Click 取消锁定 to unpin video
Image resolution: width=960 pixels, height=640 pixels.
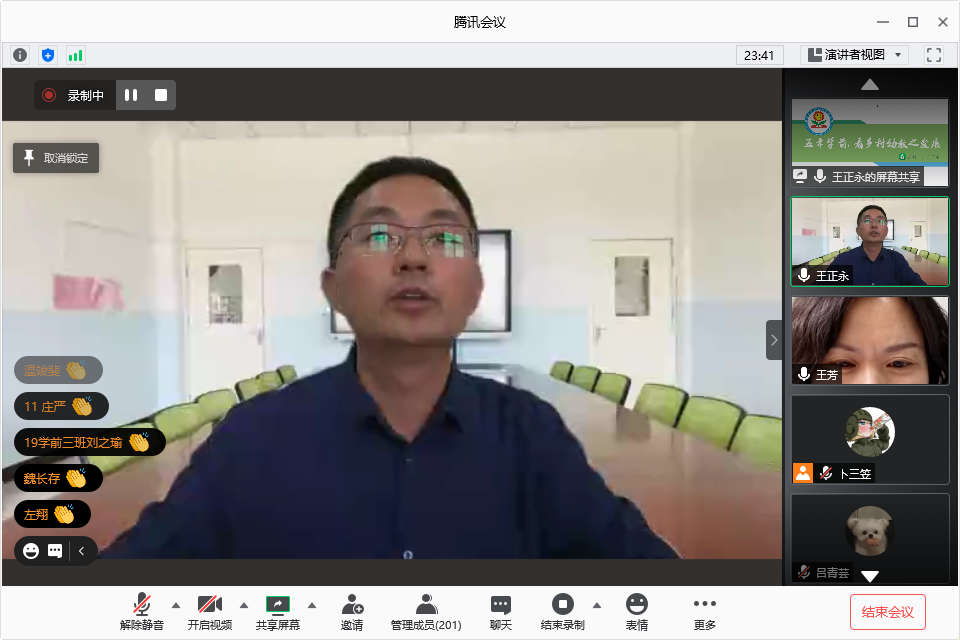[x=56, y=158]
